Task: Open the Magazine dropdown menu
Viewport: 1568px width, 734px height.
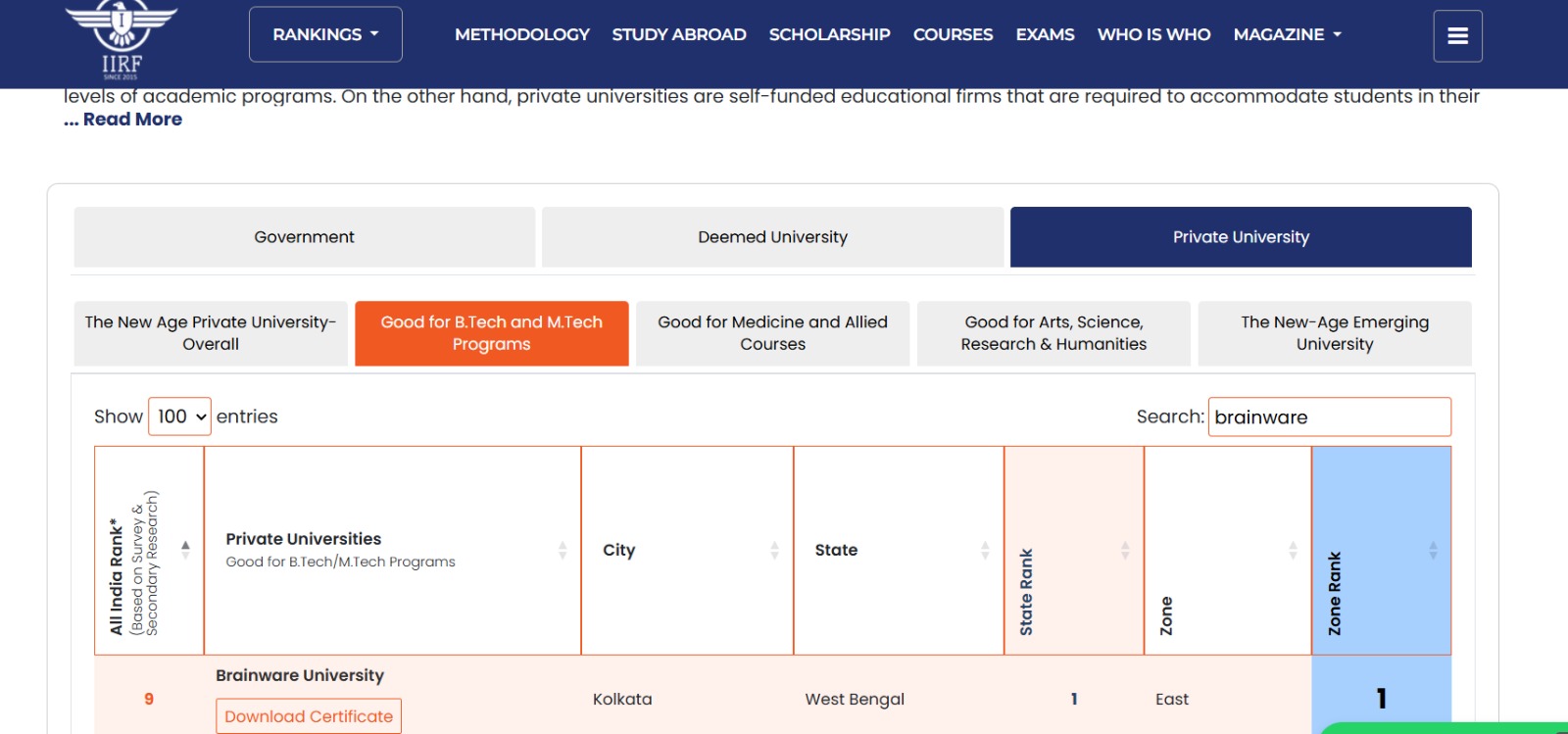Action: (x=1287, y=34)
